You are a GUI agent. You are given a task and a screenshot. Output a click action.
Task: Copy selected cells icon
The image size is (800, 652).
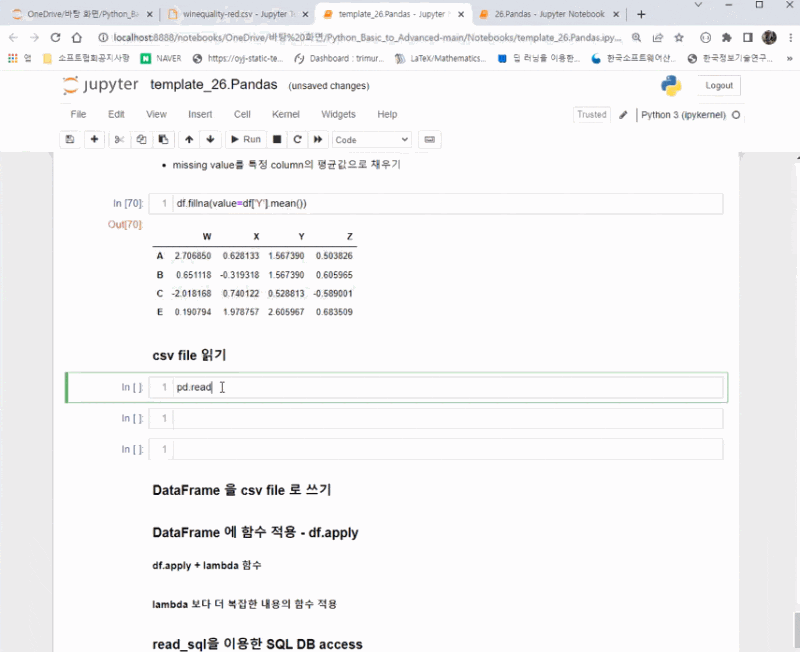[x=141, y=139]
